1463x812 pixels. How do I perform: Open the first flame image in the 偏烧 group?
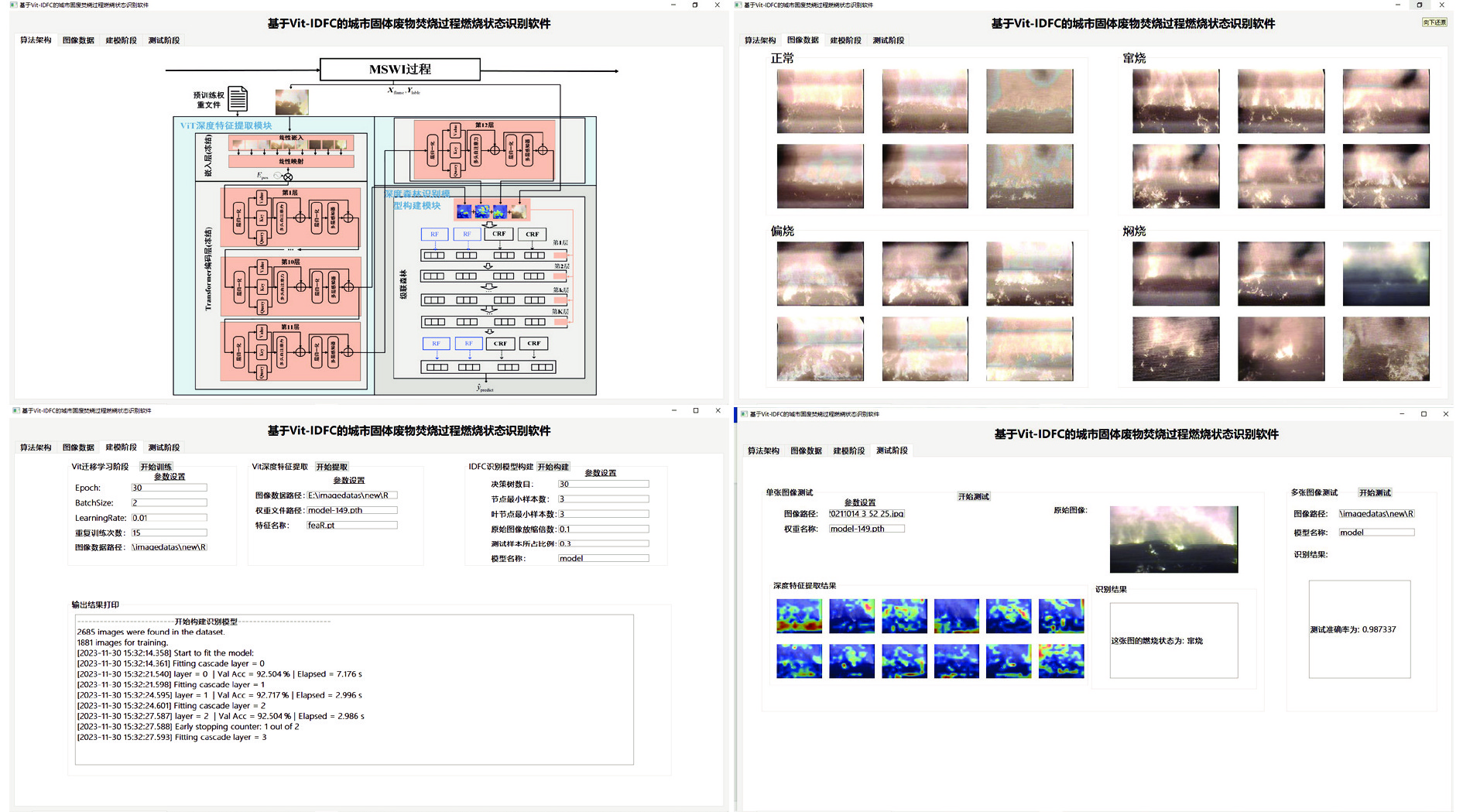(x=821, y=274)
